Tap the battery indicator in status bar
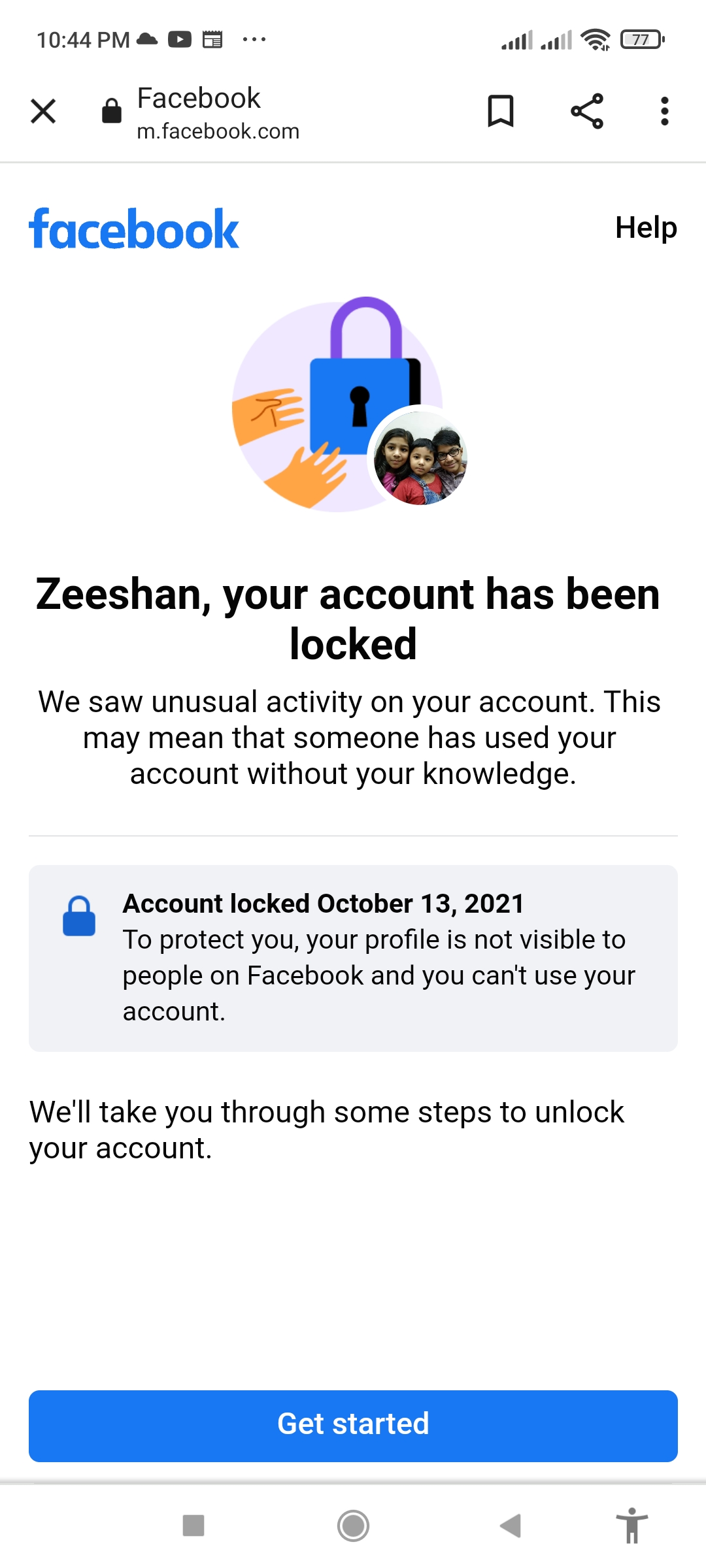This screenshot has width=706, height=1568. tap(642, 40)
